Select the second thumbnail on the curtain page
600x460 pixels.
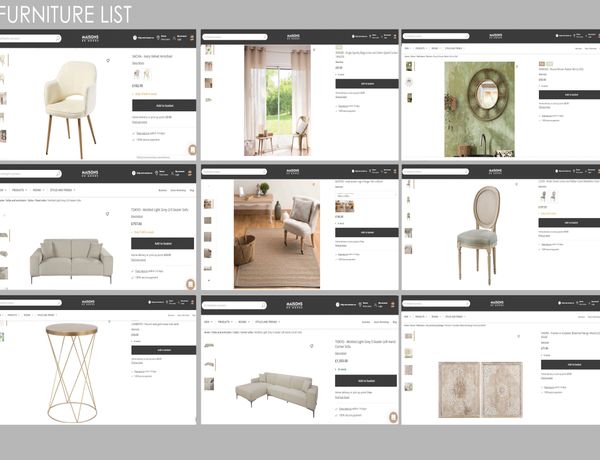[208, 67]
